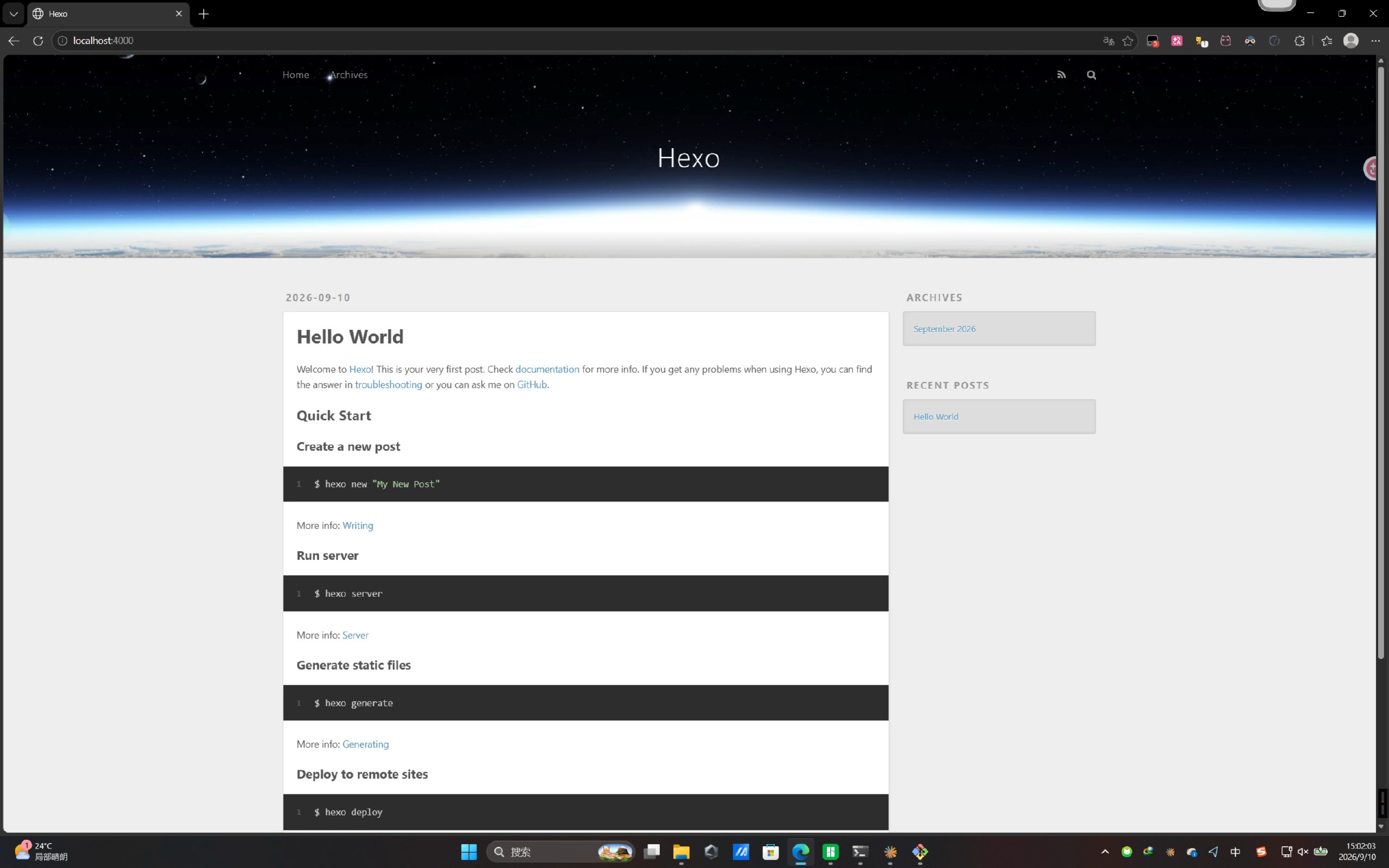
Task: Go back with the browser back arrow
Action: (x=14, y=41)
